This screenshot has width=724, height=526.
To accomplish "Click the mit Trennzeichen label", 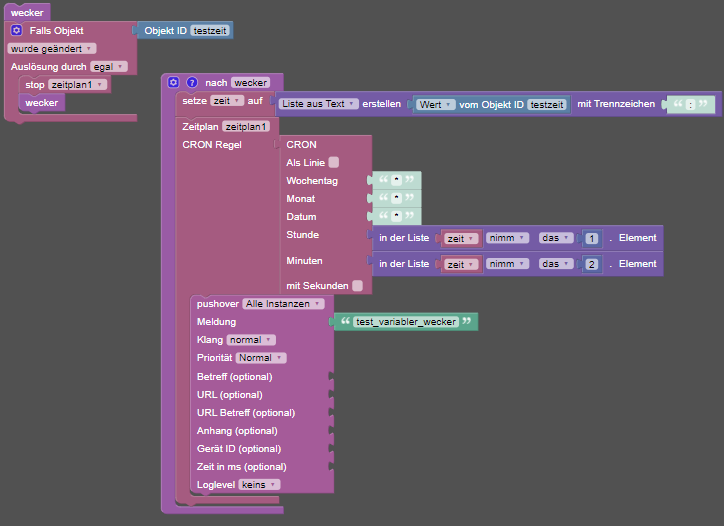I will 616,104.
